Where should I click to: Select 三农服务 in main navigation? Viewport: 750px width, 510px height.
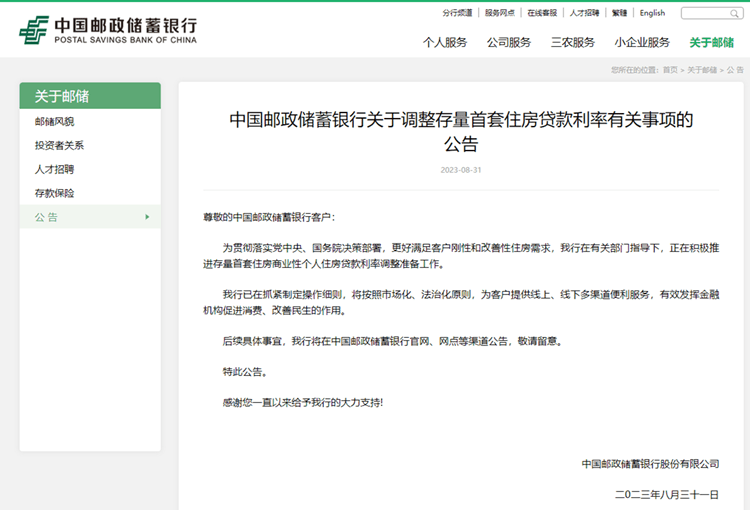click(x=573, y=42)
